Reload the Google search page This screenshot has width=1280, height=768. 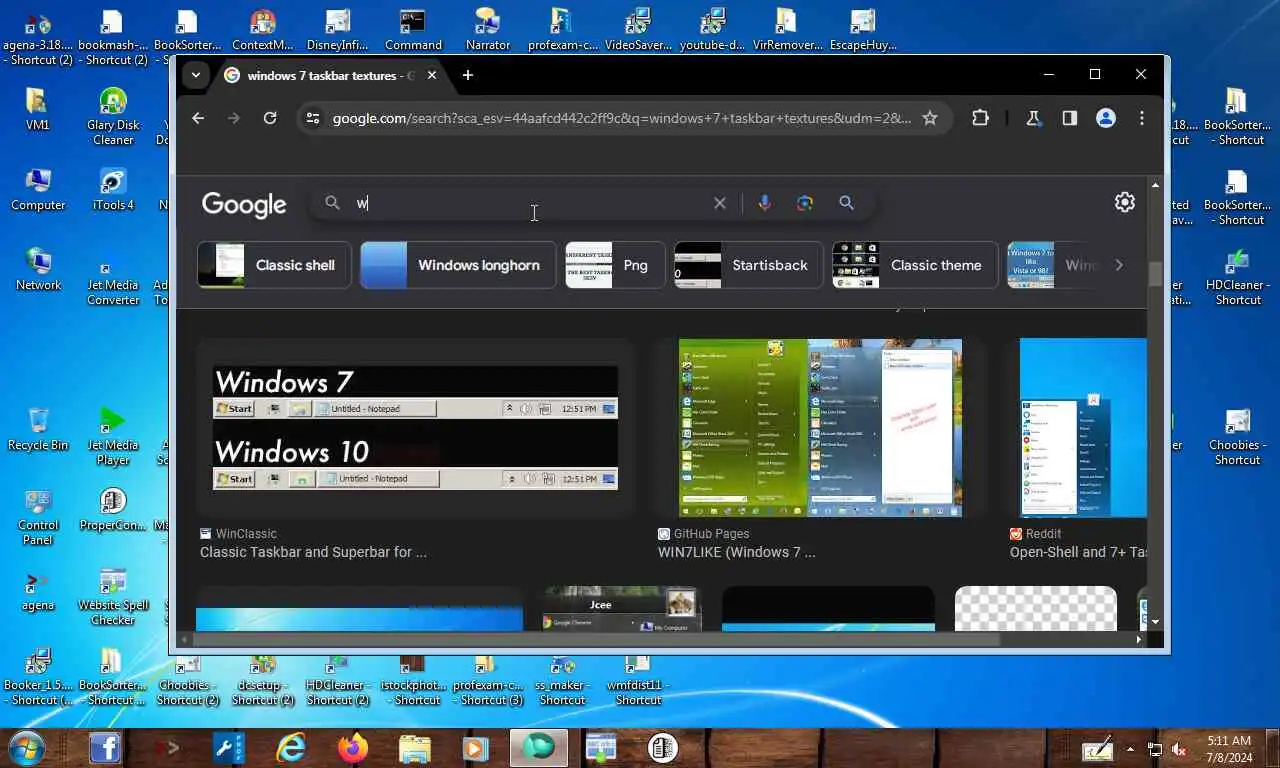click(x=270, y=118)
